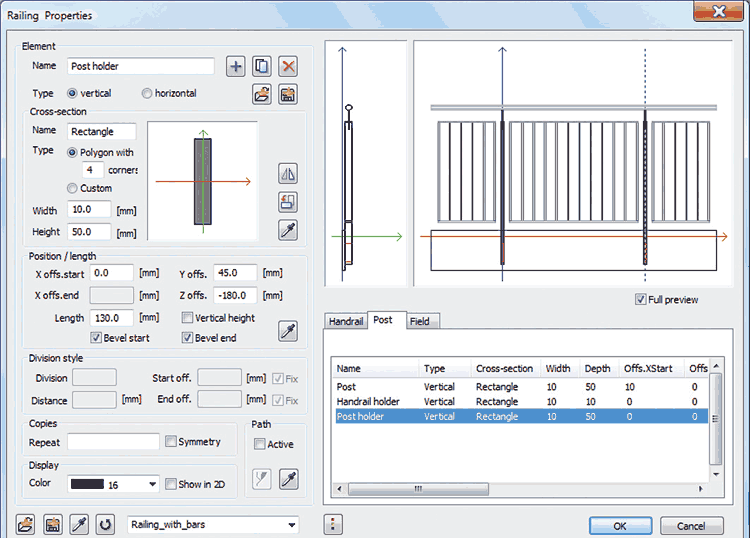Toggle the Full preview checkbox
The height and width of the screenshot is (538, 750).
click(640, 300)
